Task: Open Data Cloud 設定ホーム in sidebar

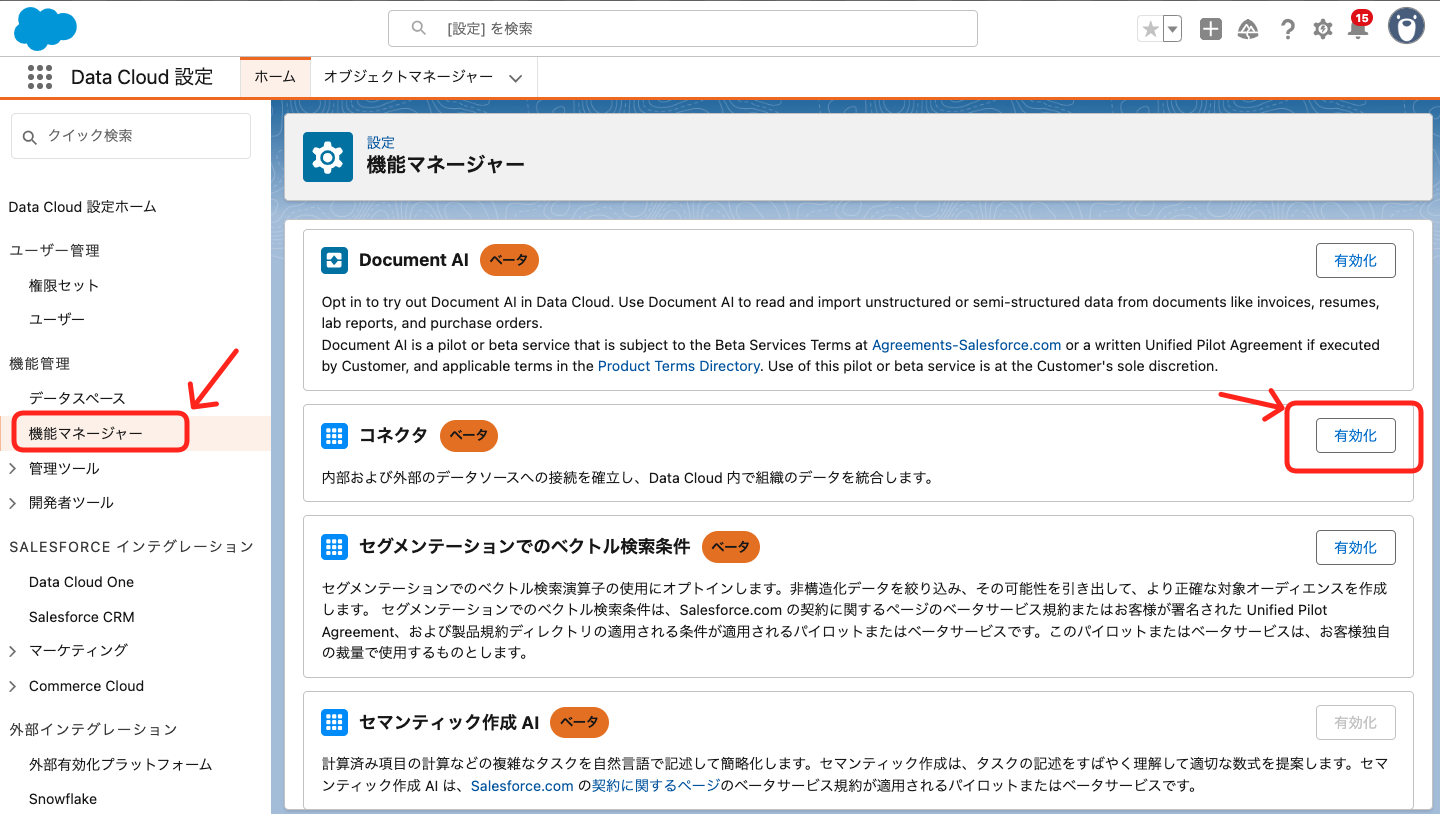Action: tap(83, 207)
